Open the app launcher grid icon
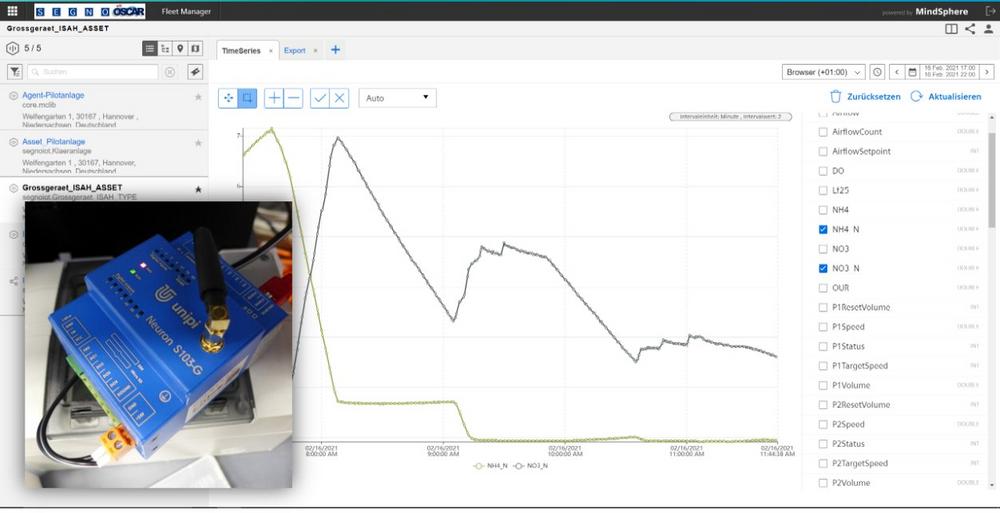1000x513 pixels. tap(12, 11)
